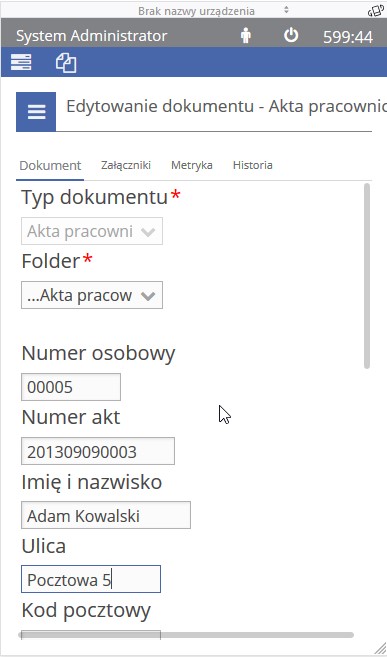
Task: Open the stacked list menu icon
Action: click(x=21, y=62)
